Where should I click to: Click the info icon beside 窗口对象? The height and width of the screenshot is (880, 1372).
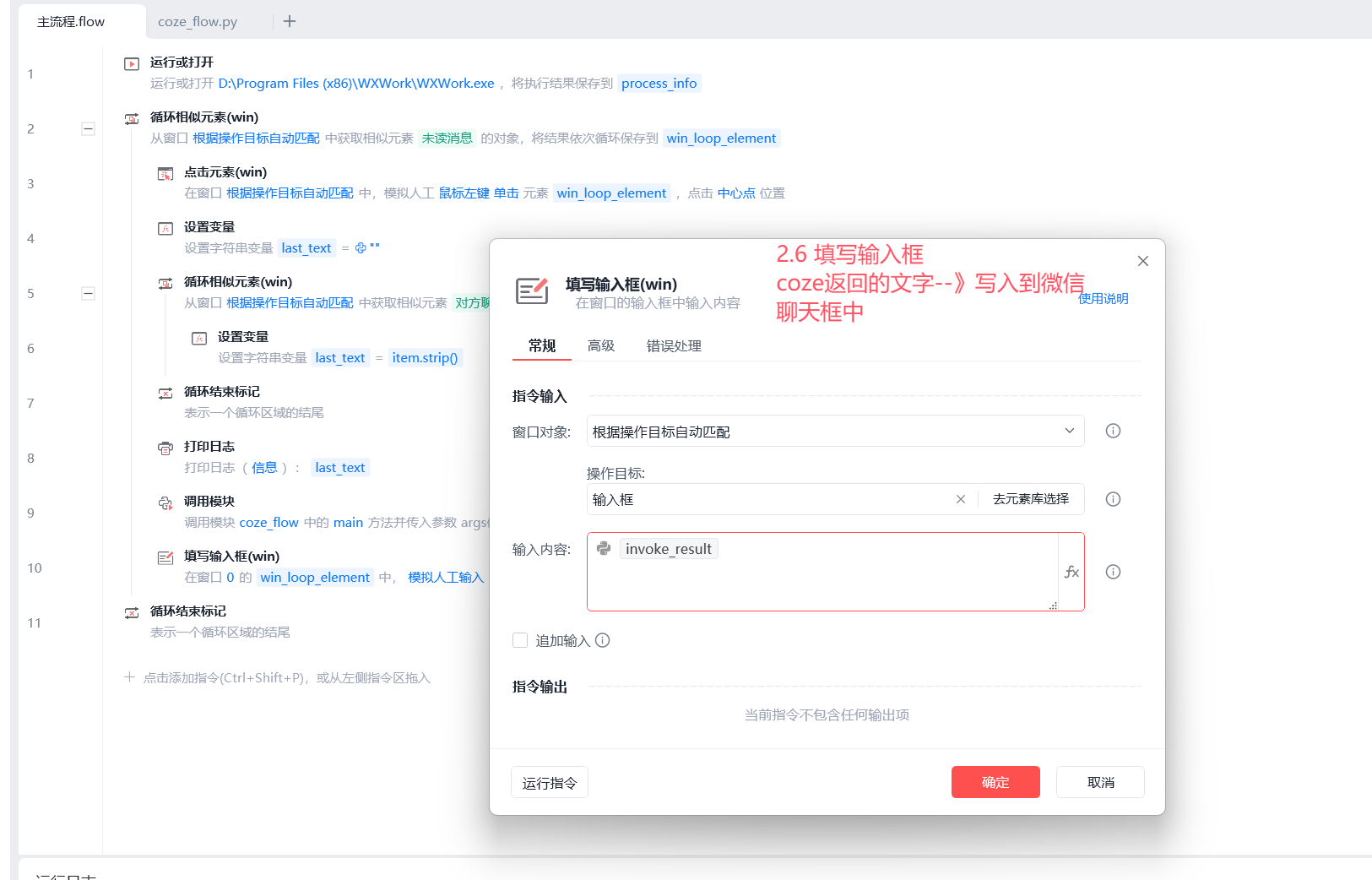1114,431
